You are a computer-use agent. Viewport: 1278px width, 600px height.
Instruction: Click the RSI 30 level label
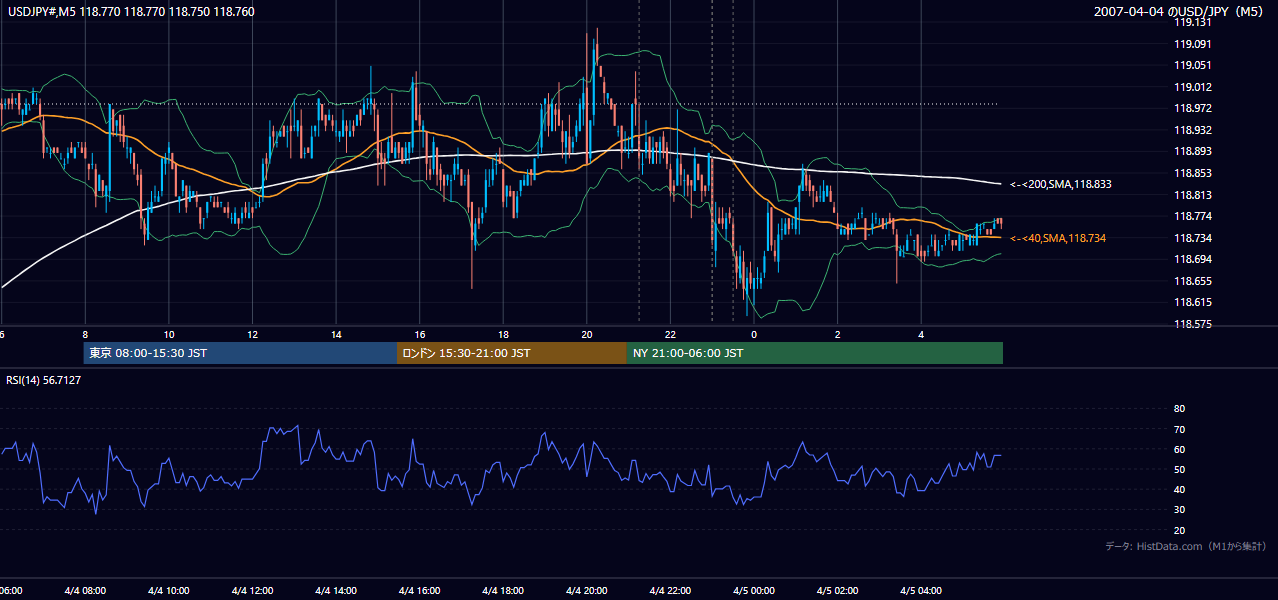click(x=1179, y=510)
